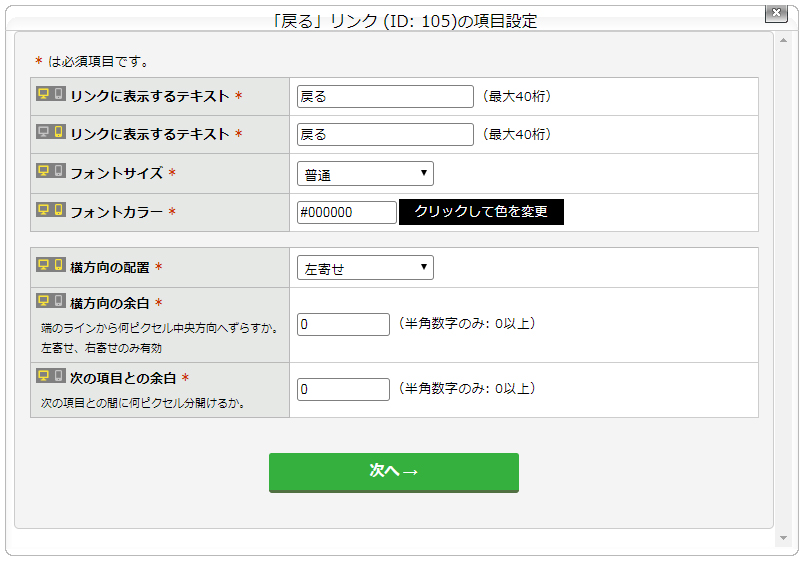806x561 pixels.
Task: Focus the #000000 font color field
Action: pos(347,212)
